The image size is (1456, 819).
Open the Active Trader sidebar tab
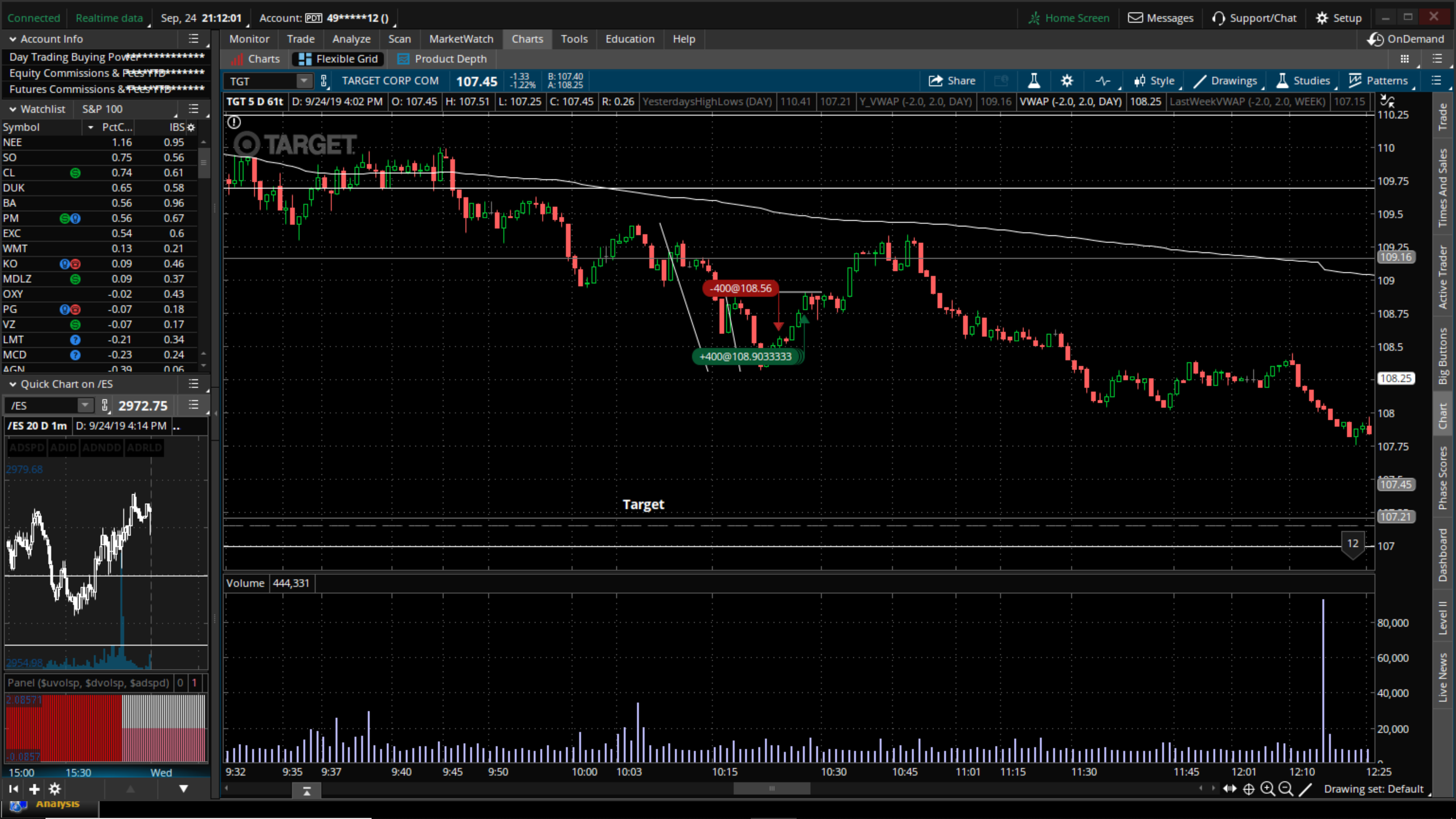(x=1443, y=277)
